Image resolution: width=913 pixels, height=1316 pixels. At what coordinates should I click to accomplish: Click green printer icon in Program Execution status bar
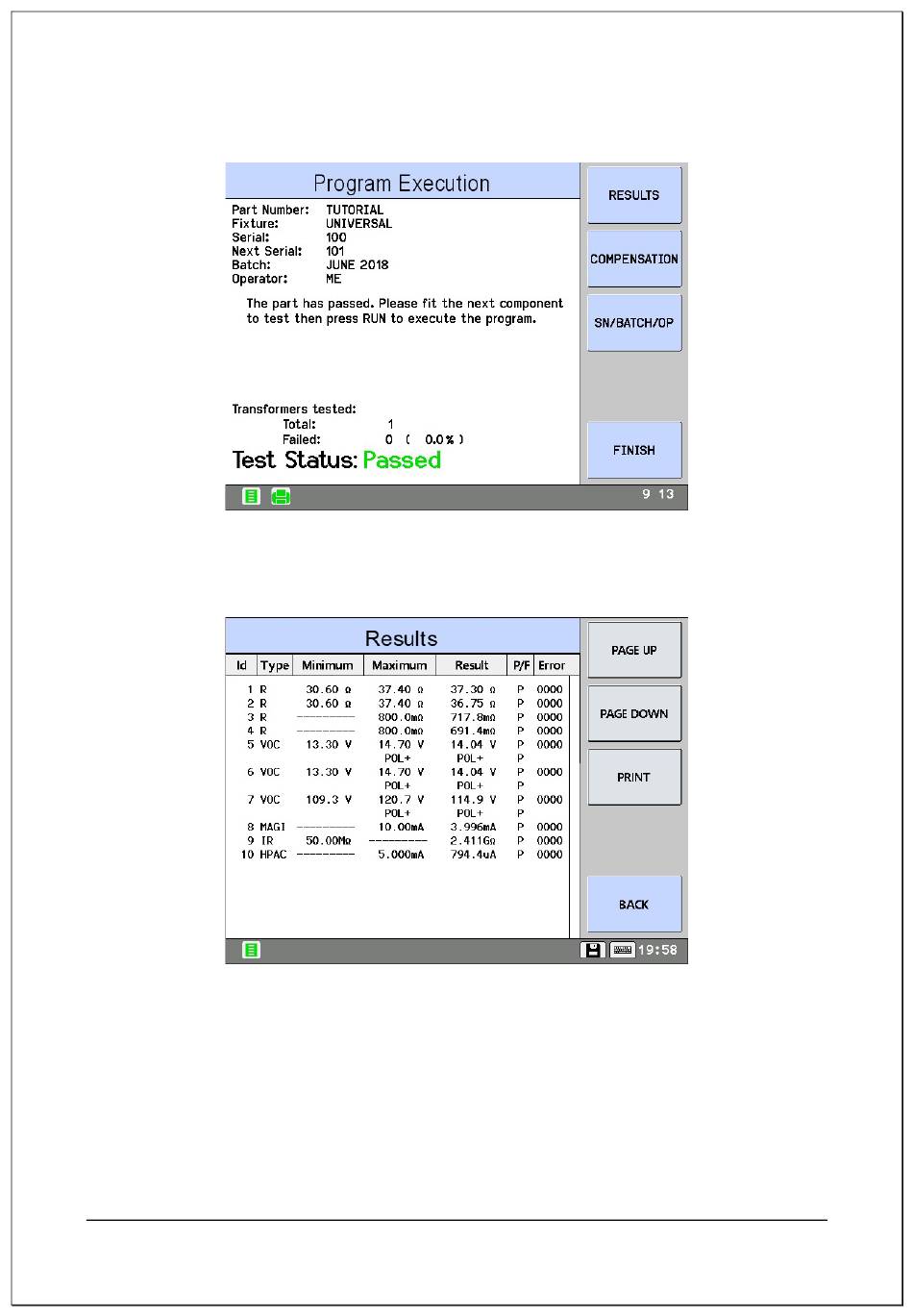point(281,496)
